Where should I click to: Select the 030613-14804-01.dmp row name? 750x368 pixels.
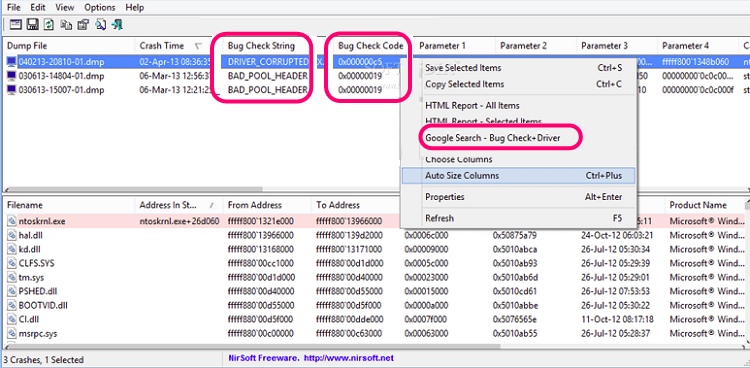point(61,76)
